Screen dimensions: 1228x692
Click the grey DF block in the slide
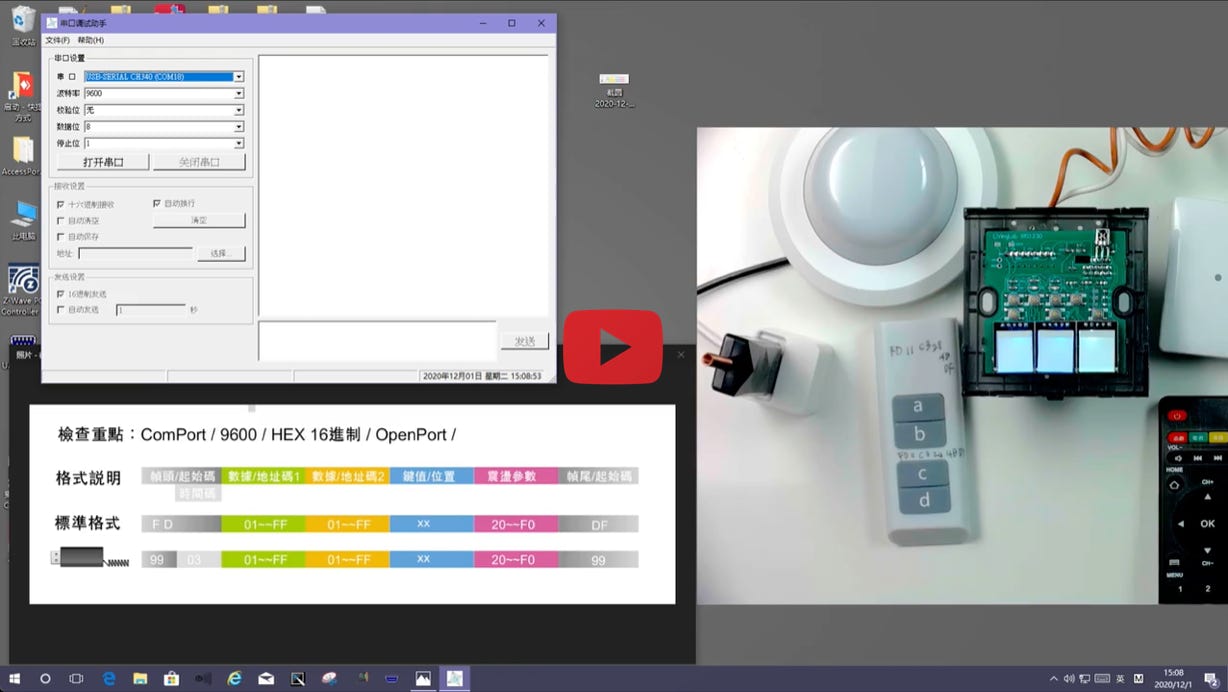(x=598, y=524)
